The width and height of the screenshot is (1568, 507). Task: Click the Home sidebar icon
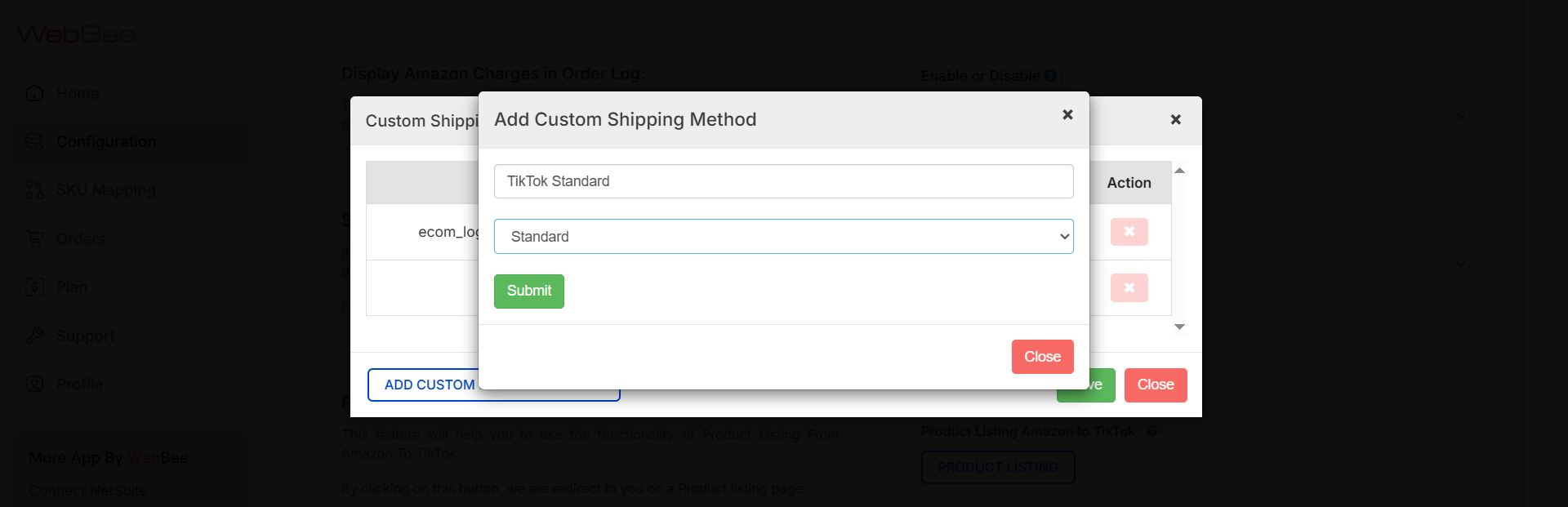(x=34, y=93)
